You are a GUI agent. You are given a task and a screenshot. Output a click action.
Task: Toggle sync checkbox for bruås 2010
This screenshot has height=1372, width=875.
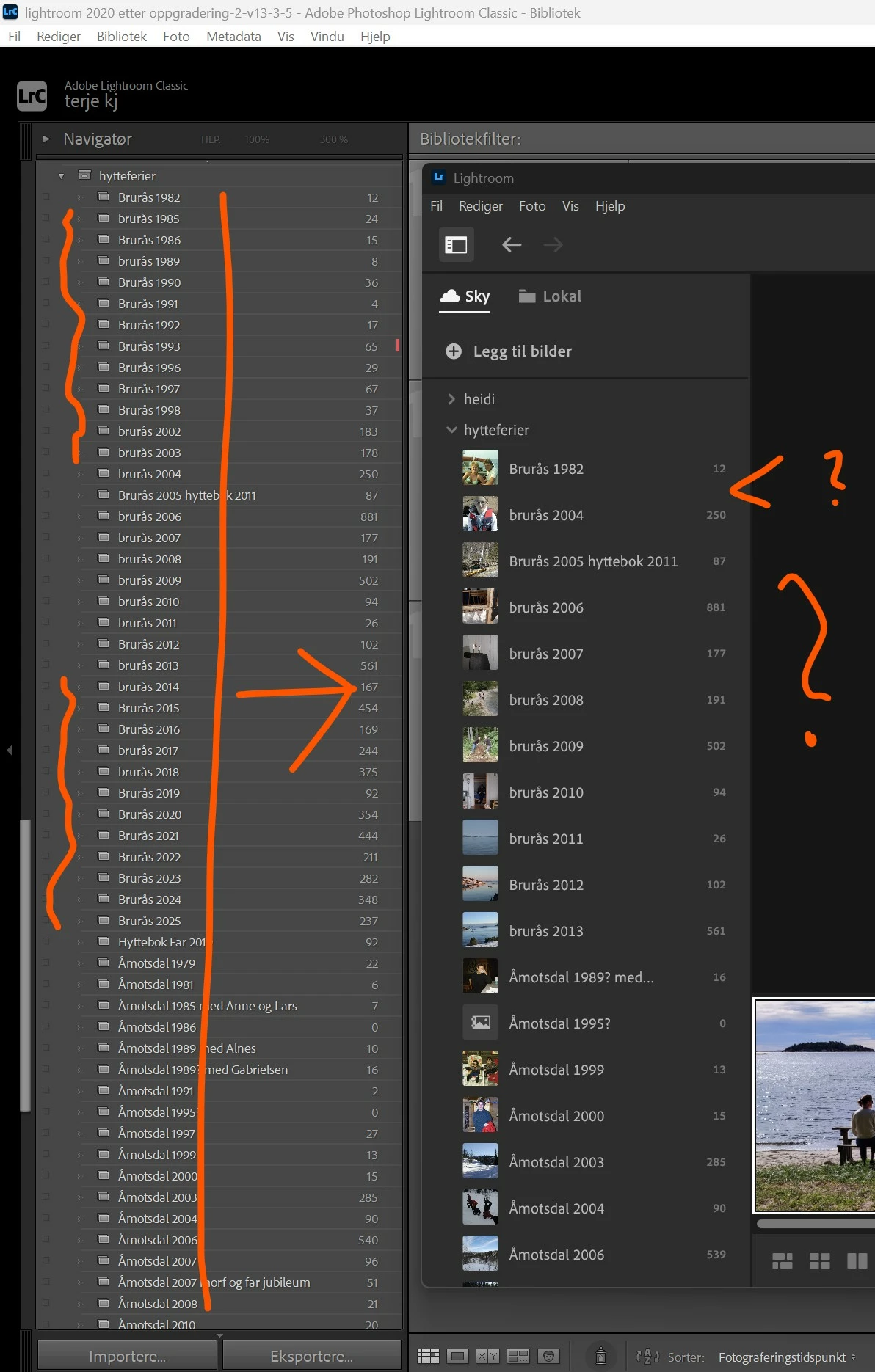click(46, 601)
